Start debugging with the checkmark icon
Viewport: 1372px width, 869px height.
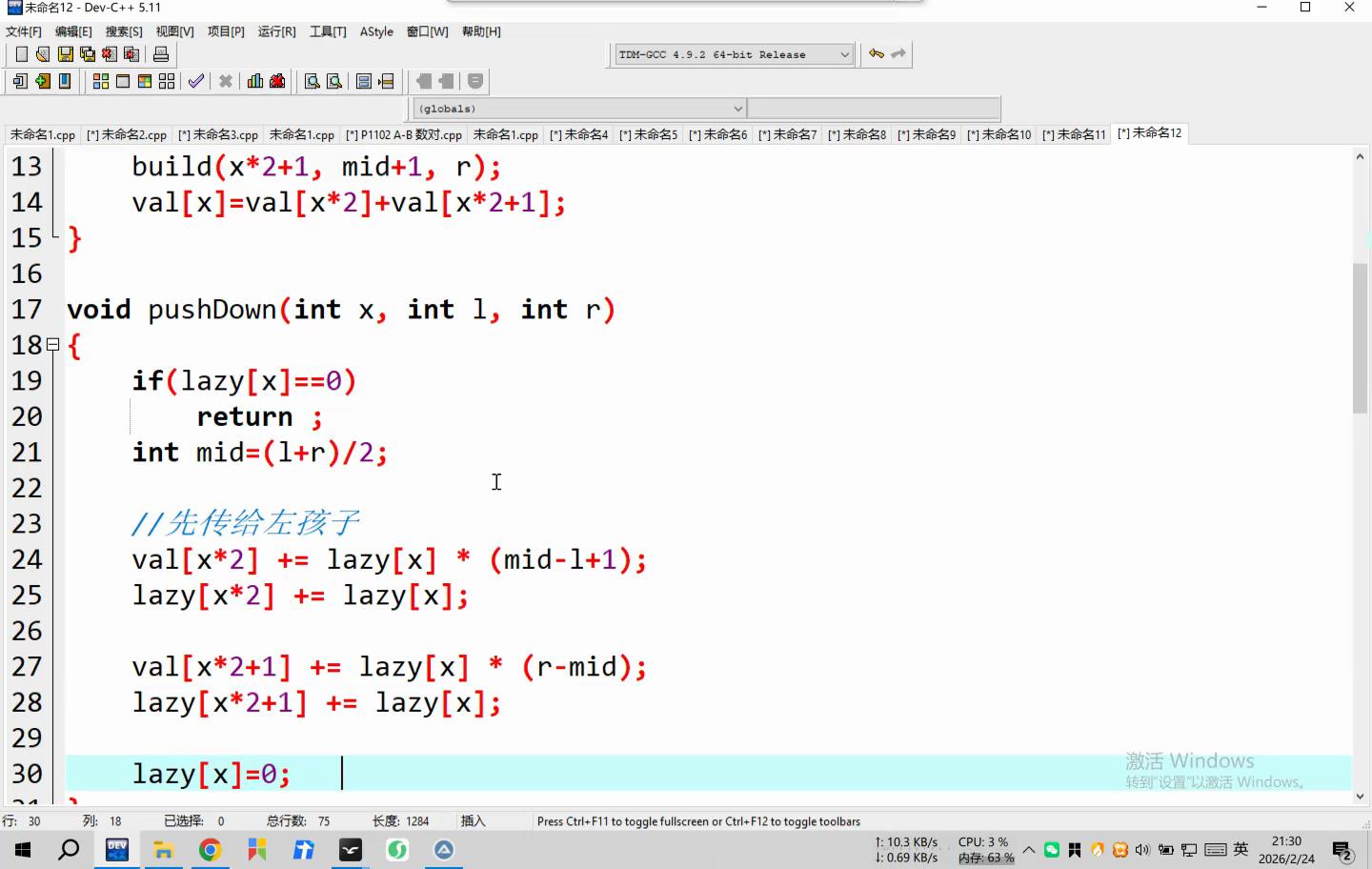pyautogui.click(x=196, y=81)
